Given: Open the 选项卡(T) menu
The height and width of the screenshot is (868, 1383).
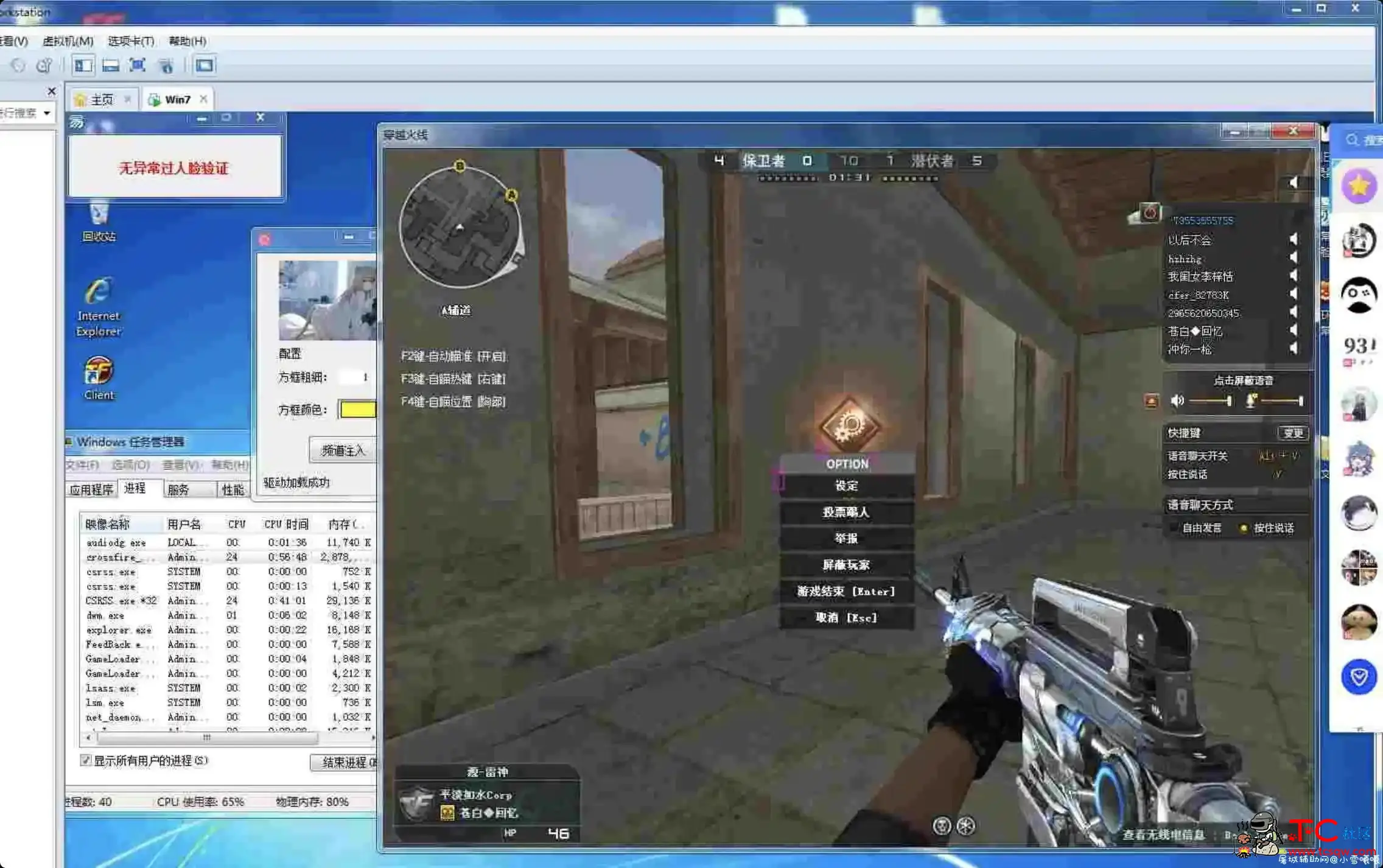Looking at the screenshot, I should click(x=131, y=41).
